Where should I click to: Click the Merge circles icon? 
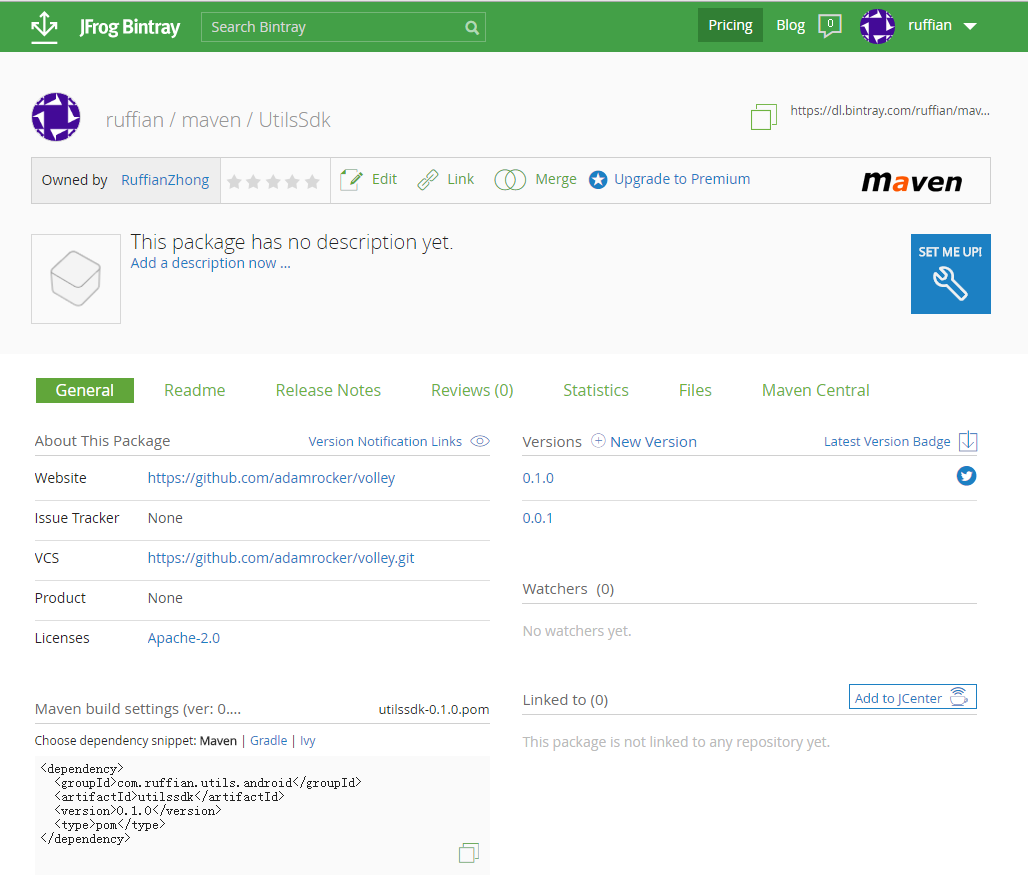point(510,180)
